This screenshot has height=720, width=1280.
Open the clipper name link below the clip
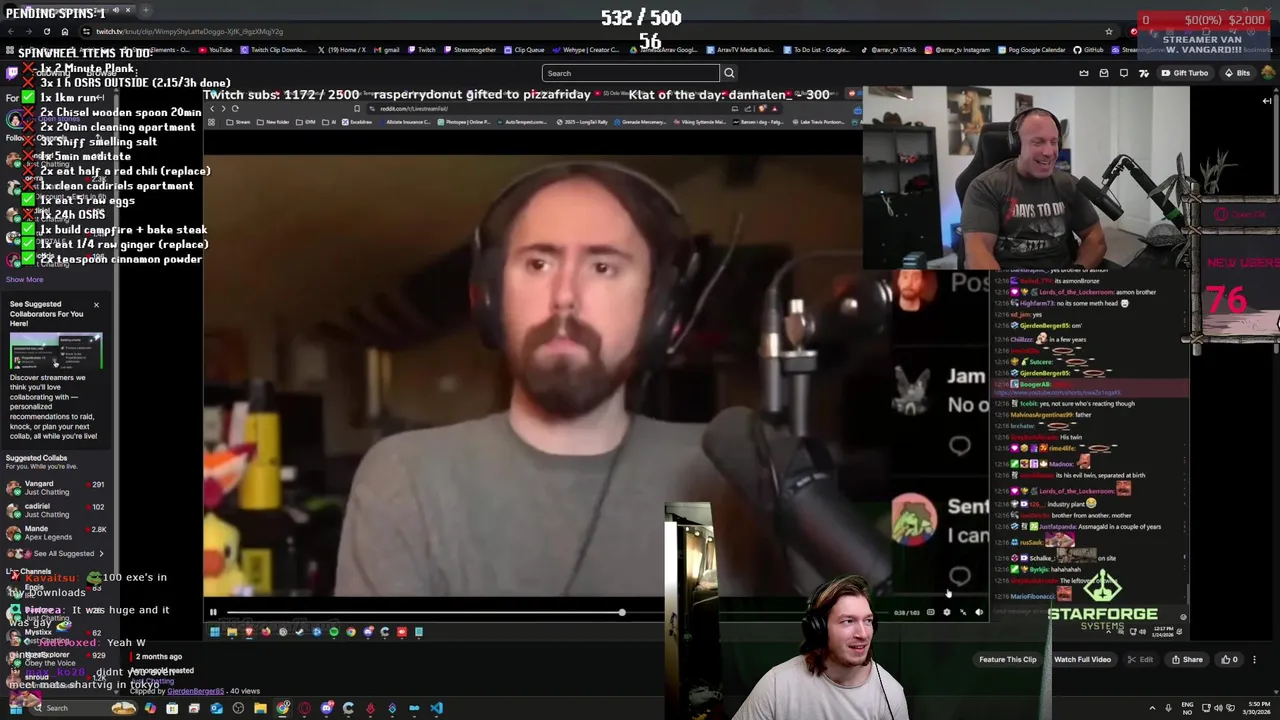point(195,691)
